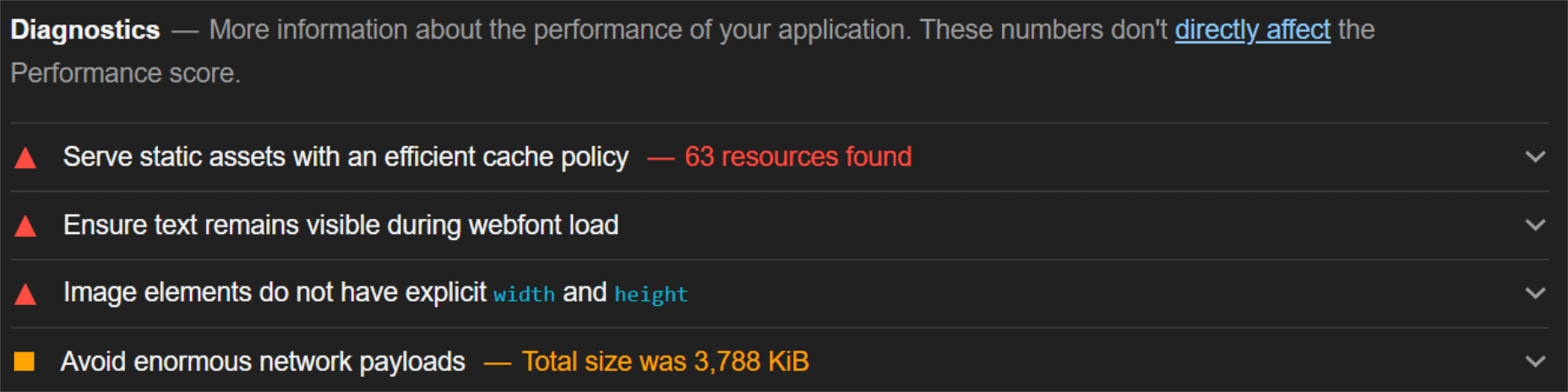
Task: Expand the cache policy audit chevron
Action: point(1535,157)
